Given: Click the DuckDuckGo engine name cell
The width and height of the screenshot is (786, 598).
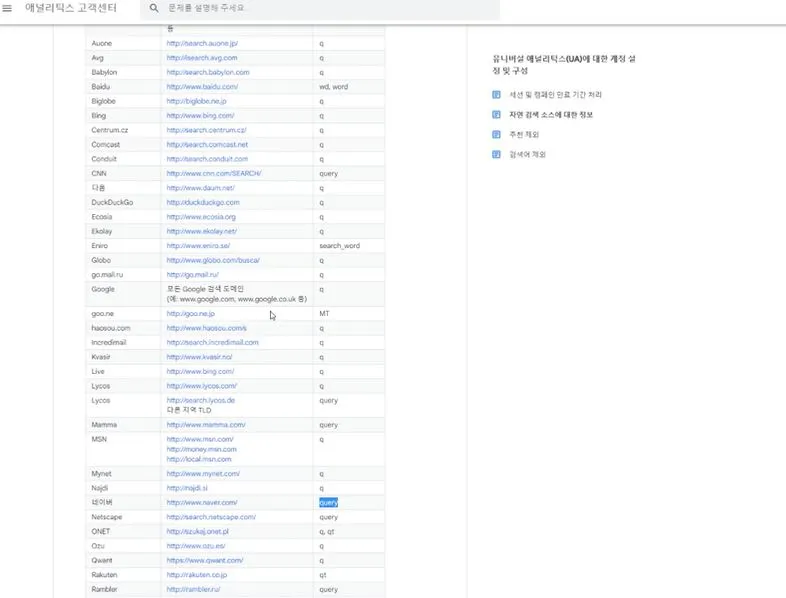Looking at the screenshot, I should point(112,203).
